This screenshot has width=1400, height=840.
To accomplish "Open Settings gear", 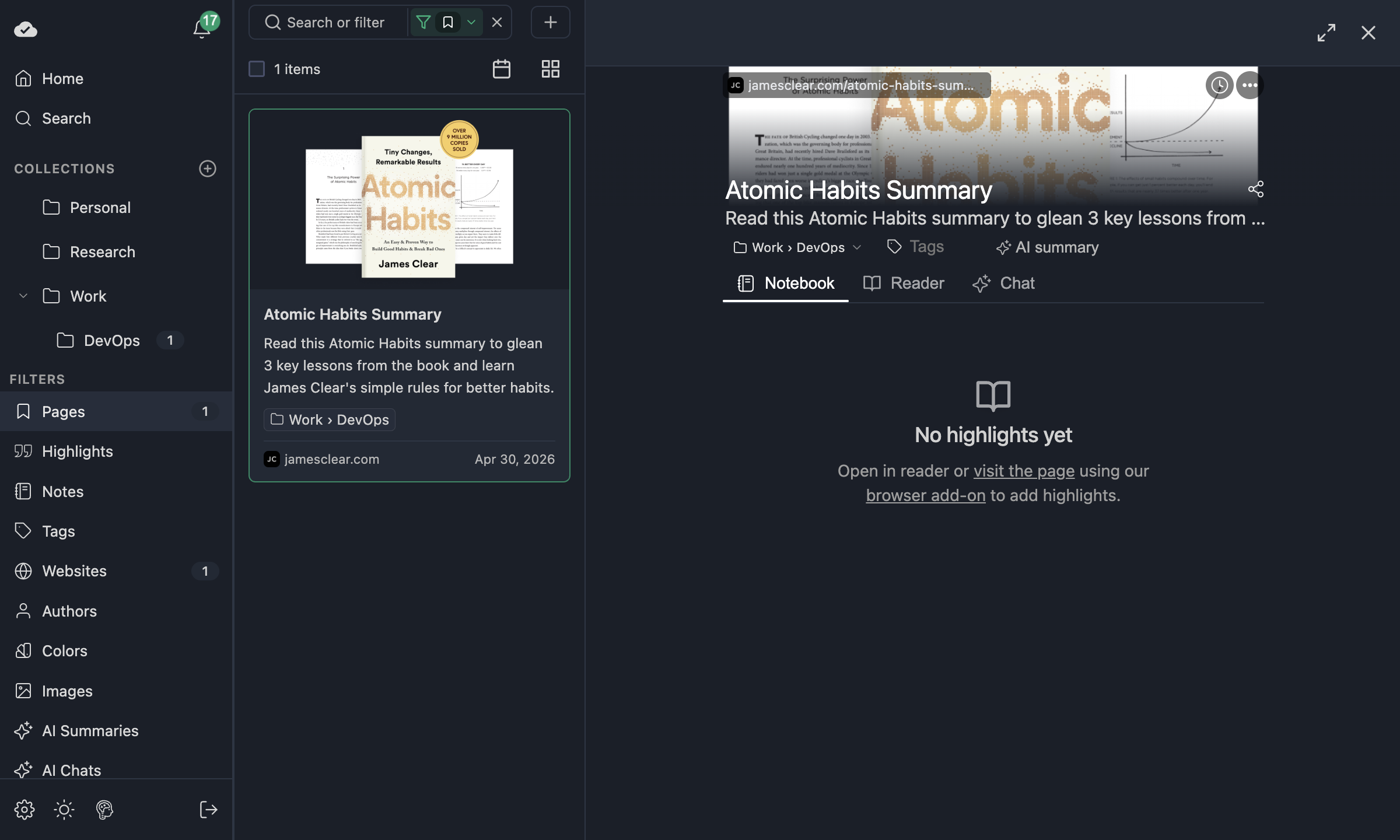I will 24,810.
